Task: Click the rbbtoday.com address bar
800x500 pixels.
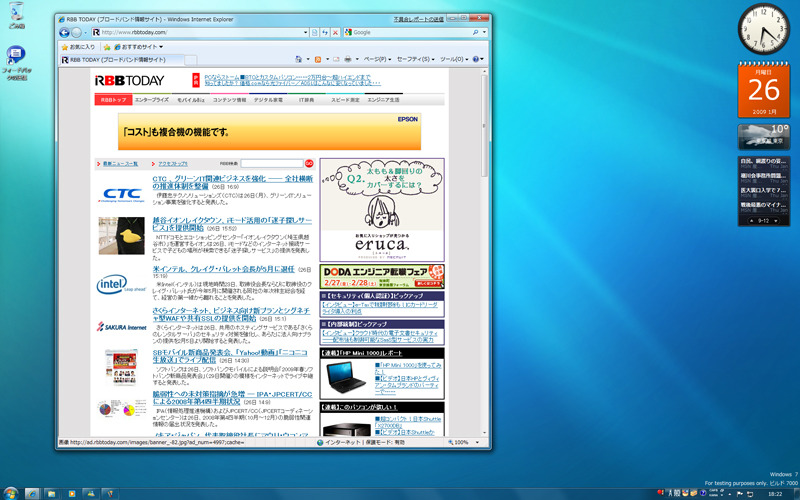Action: tap(201, 32)
